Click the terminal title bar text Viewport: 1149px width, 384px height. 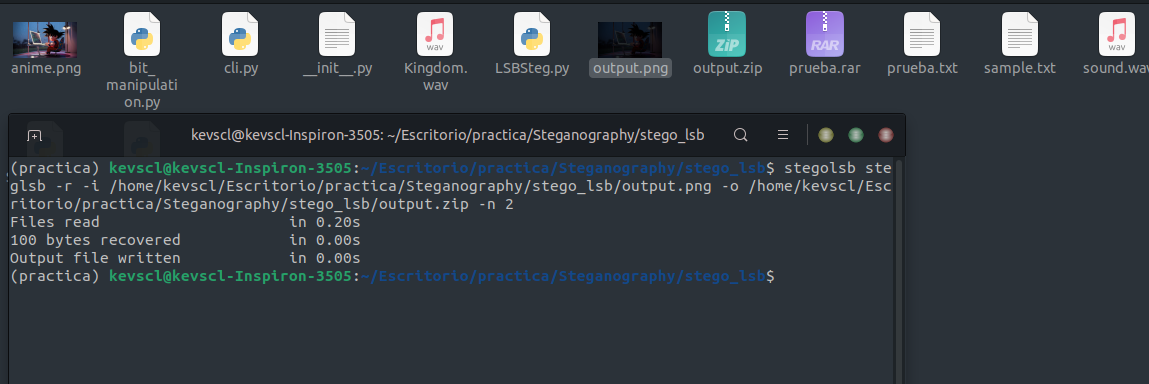coord(448,135)
